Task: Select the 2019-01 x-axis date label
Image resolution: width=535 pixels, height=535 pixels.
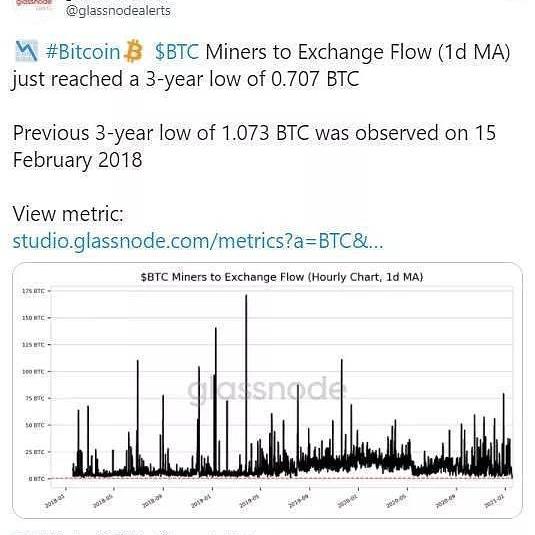Action: (201, 501)
